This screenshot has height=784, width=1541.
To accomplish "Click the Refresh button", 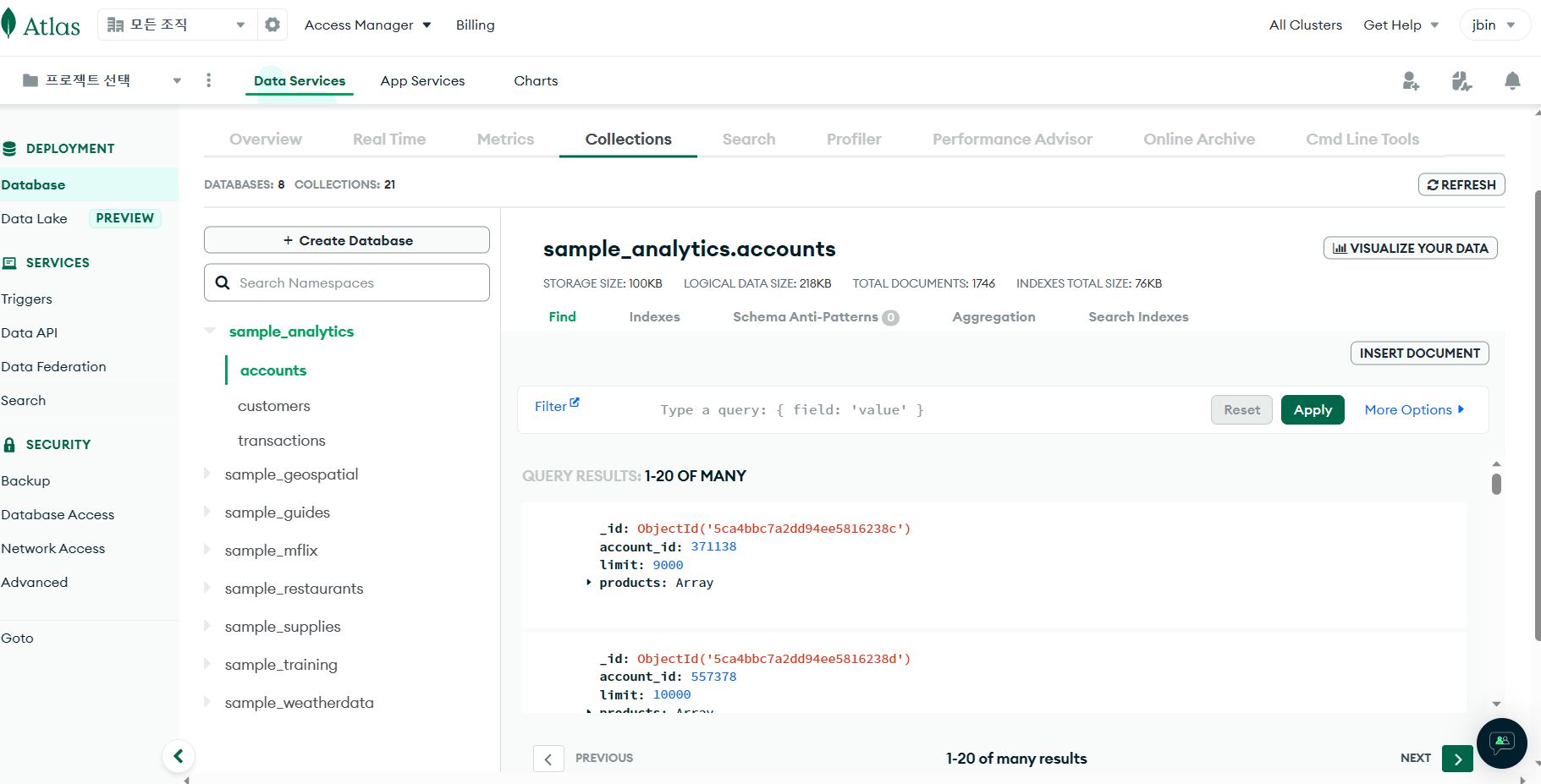I will (x=1461, y=184).
